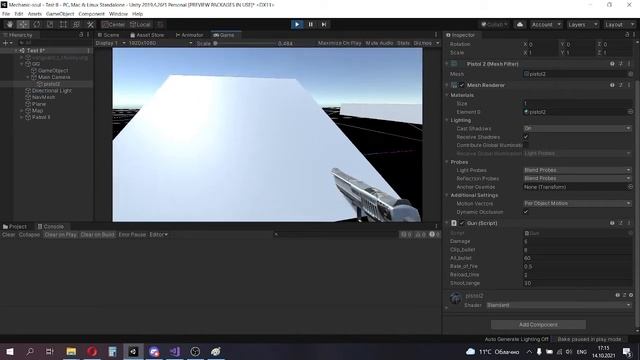Open the Component menu
Viewport: 640px width, 360px height.
pos(91,14)
